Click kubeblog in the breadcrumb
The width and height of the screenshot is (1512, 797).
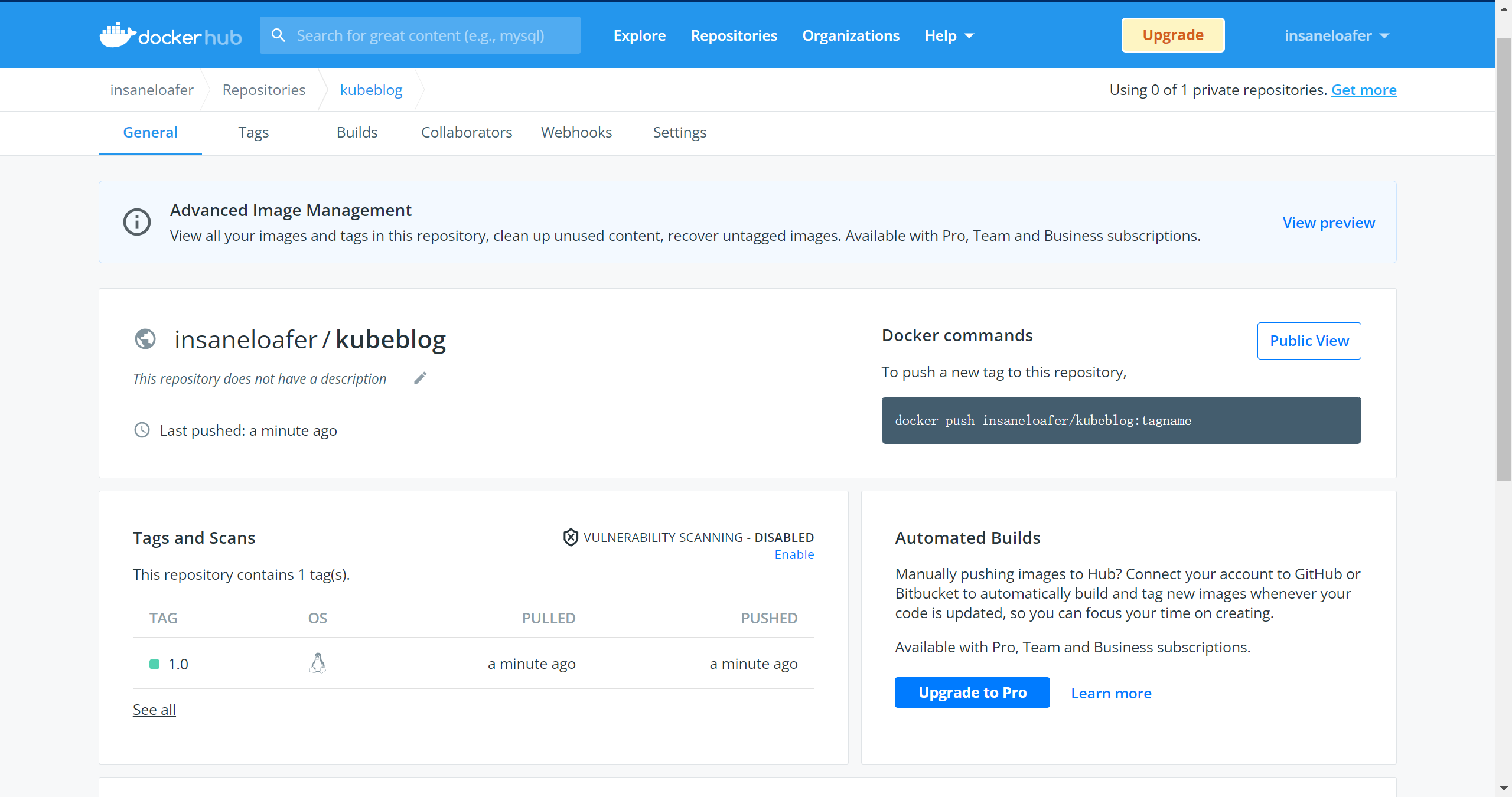[371, 90]
